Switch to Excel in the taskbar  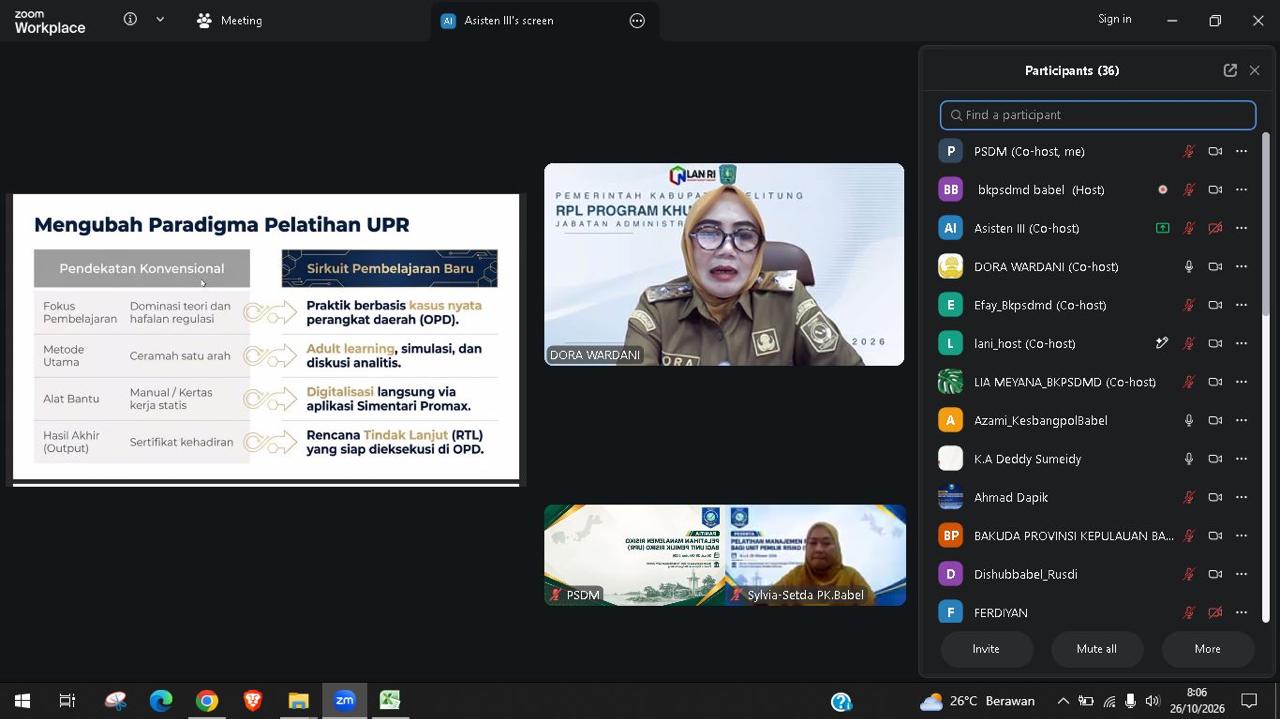pyautogui.click(x=390, y=701)
